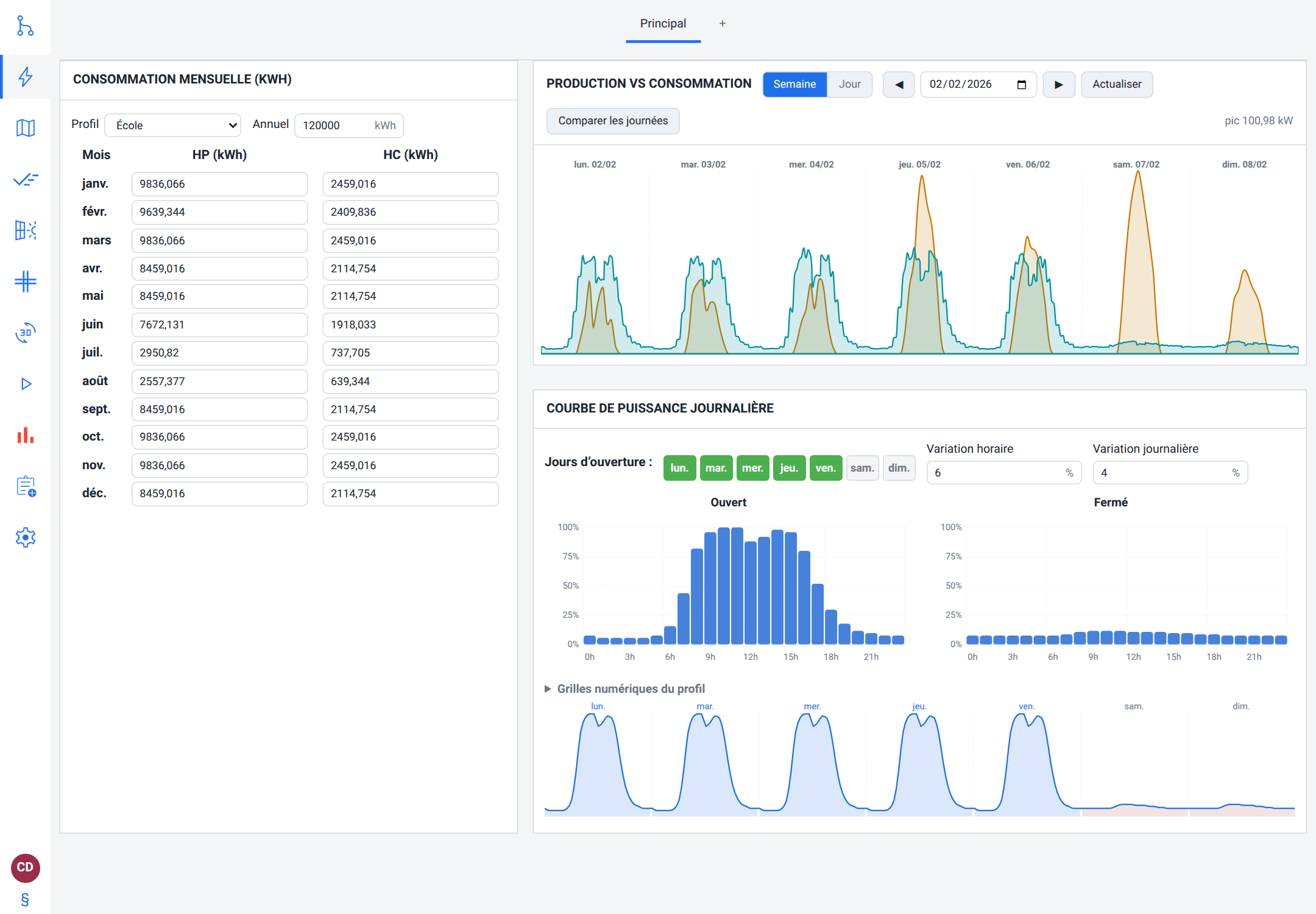
Task: Open the folded map icon
Action: 25,128
